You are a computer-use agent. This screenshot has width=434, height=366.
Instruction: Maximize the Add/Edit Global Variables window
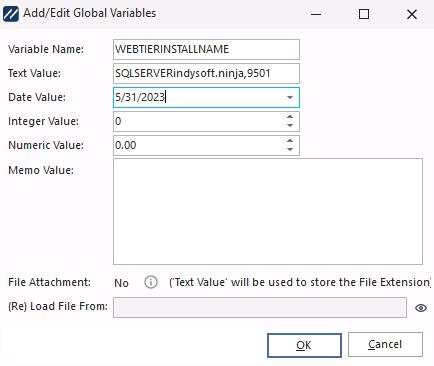pos(364,14)
